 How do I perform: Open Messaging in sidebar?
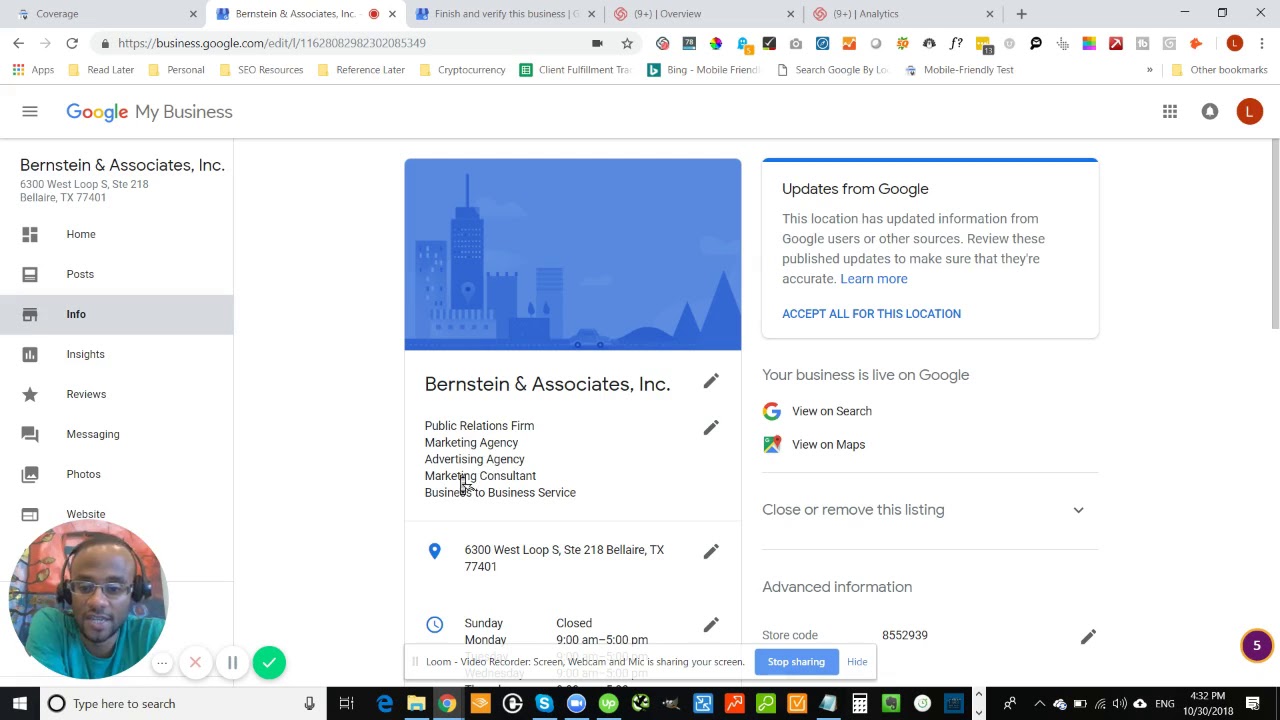pos(117,434)
